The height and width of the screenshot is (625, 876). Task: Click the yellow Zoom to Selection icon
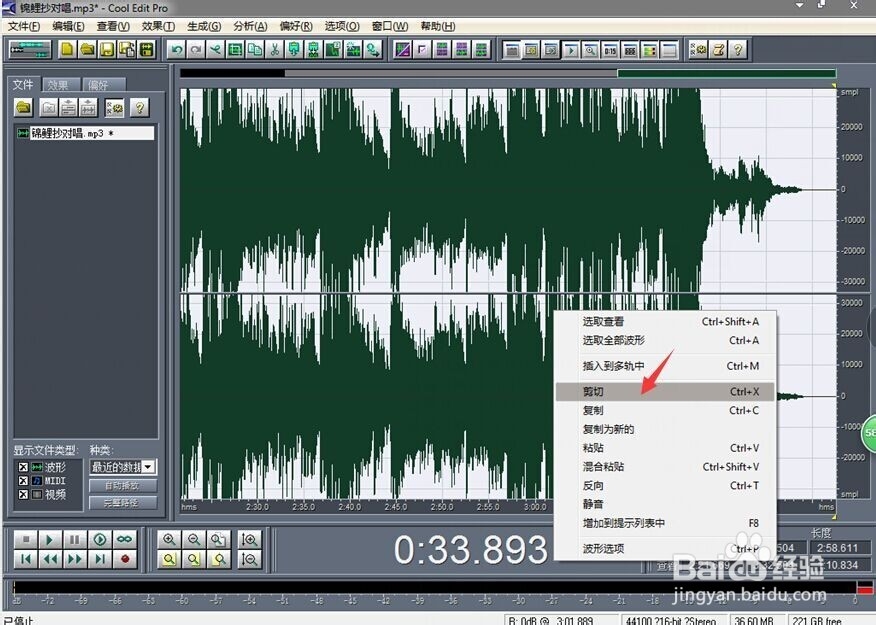(169, 559)
